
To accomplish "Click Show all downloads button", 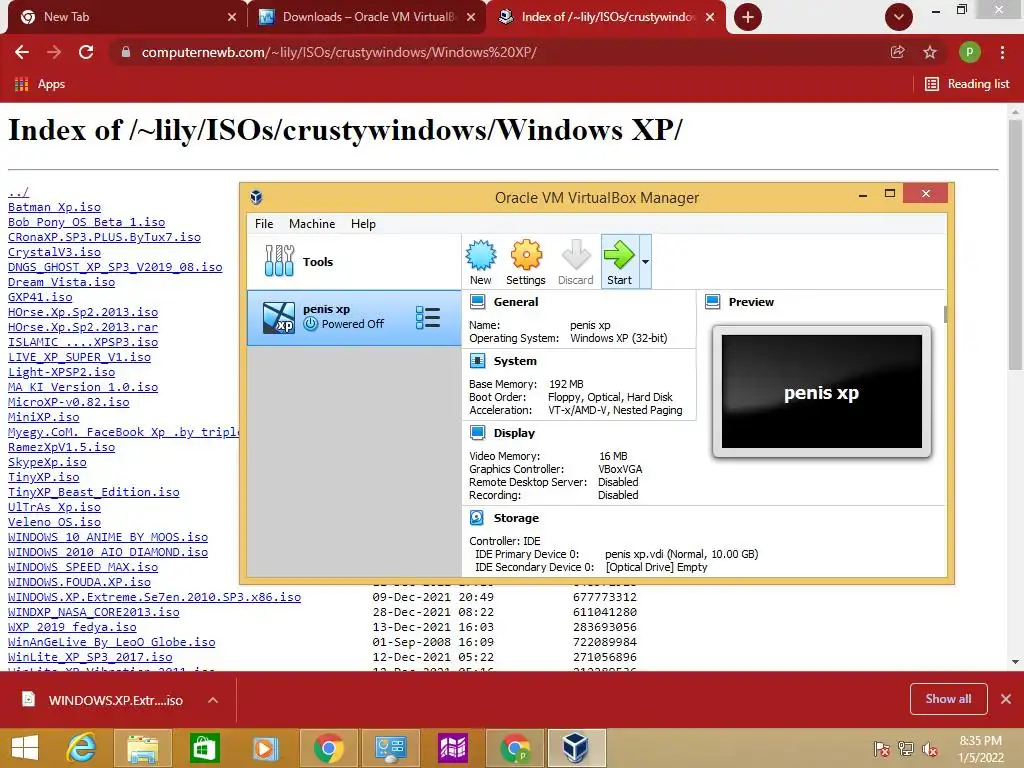I will (948, 699).
